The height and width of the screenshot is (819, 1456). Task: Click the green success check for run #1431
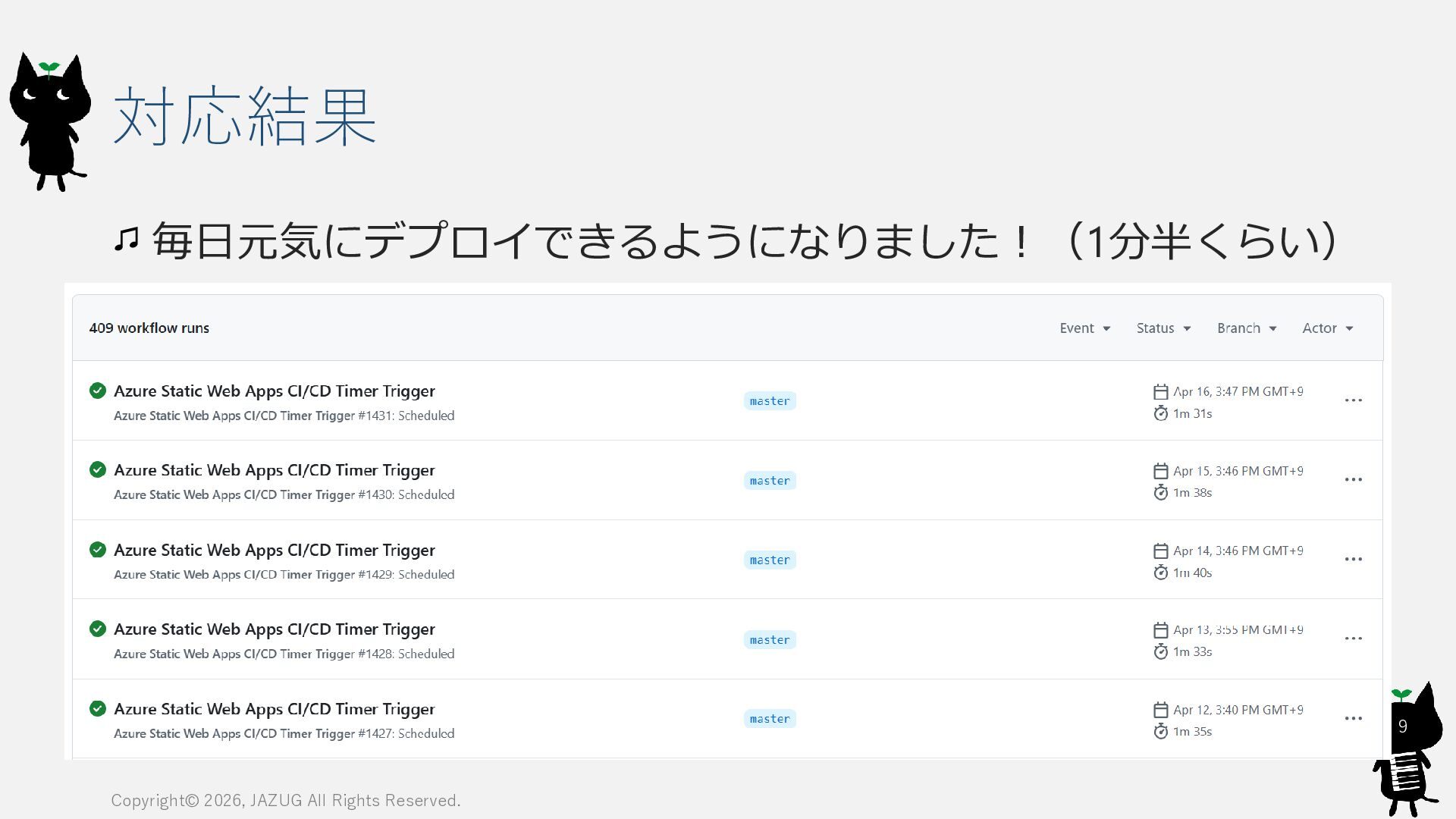(98, 391)
